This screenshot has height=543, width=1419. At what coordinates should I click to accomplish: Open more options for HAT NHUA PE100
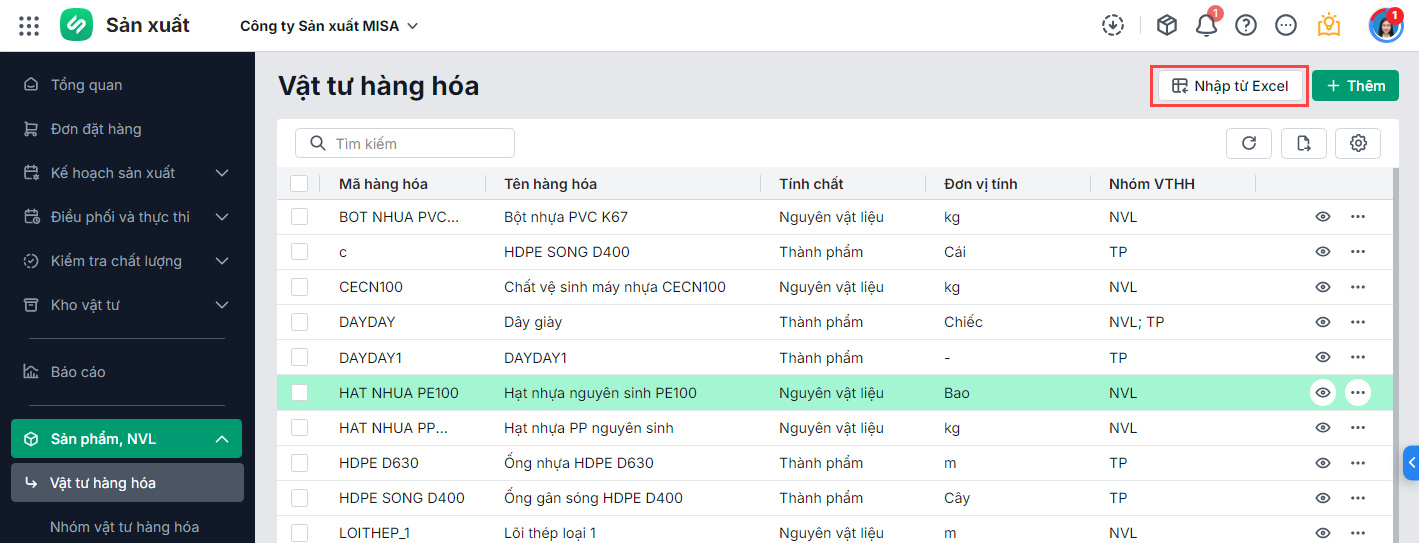coord(1358,393)
